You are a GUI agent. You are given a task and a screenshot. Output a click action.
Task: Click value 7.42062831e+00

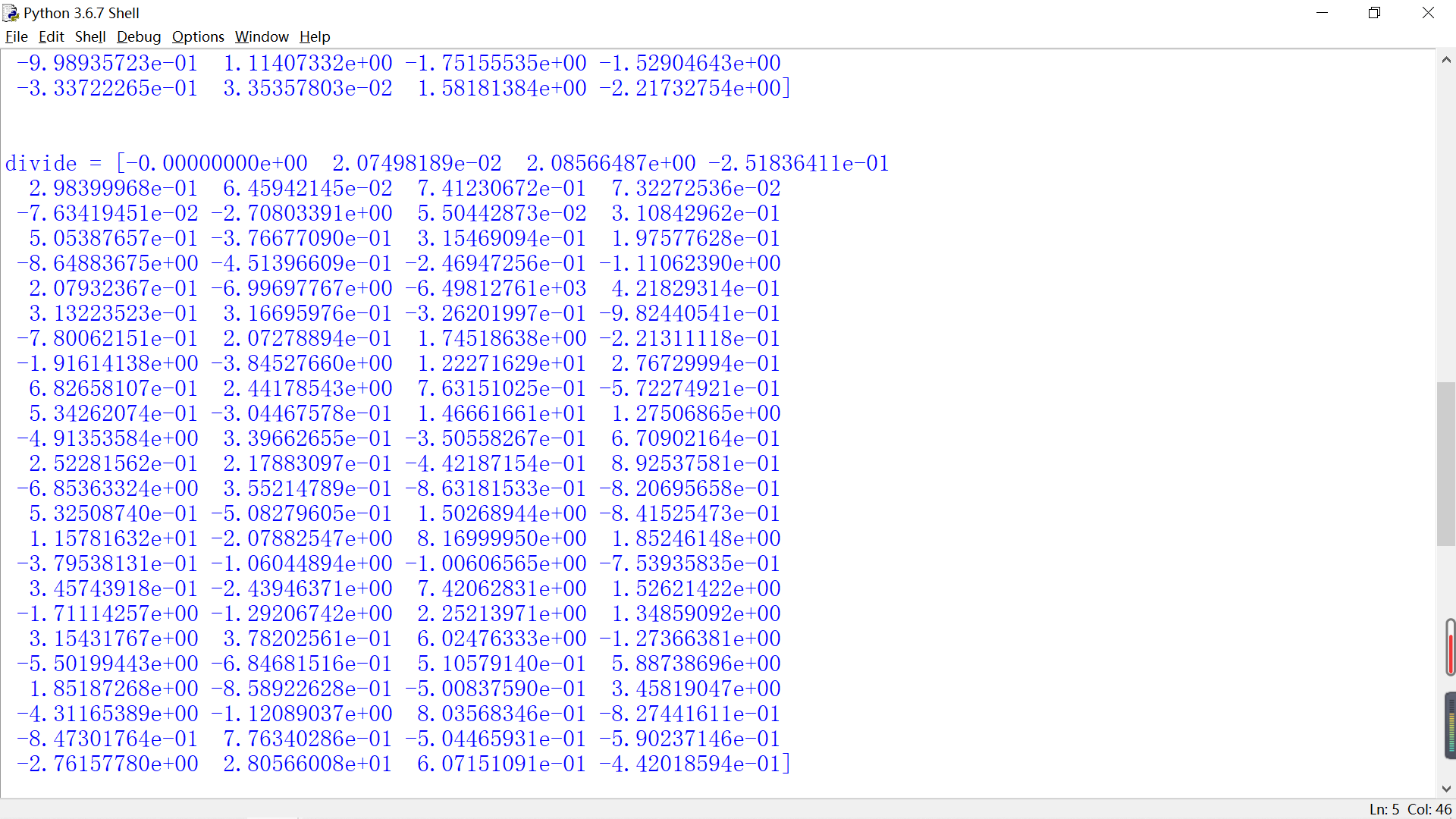[502, 588]
